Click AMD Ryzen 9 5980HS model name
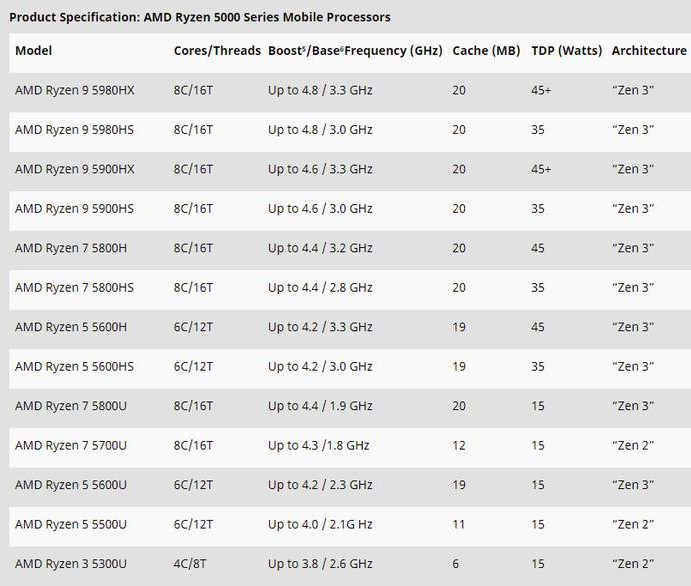The image size is (691, 586). click(x=74, y=130)
